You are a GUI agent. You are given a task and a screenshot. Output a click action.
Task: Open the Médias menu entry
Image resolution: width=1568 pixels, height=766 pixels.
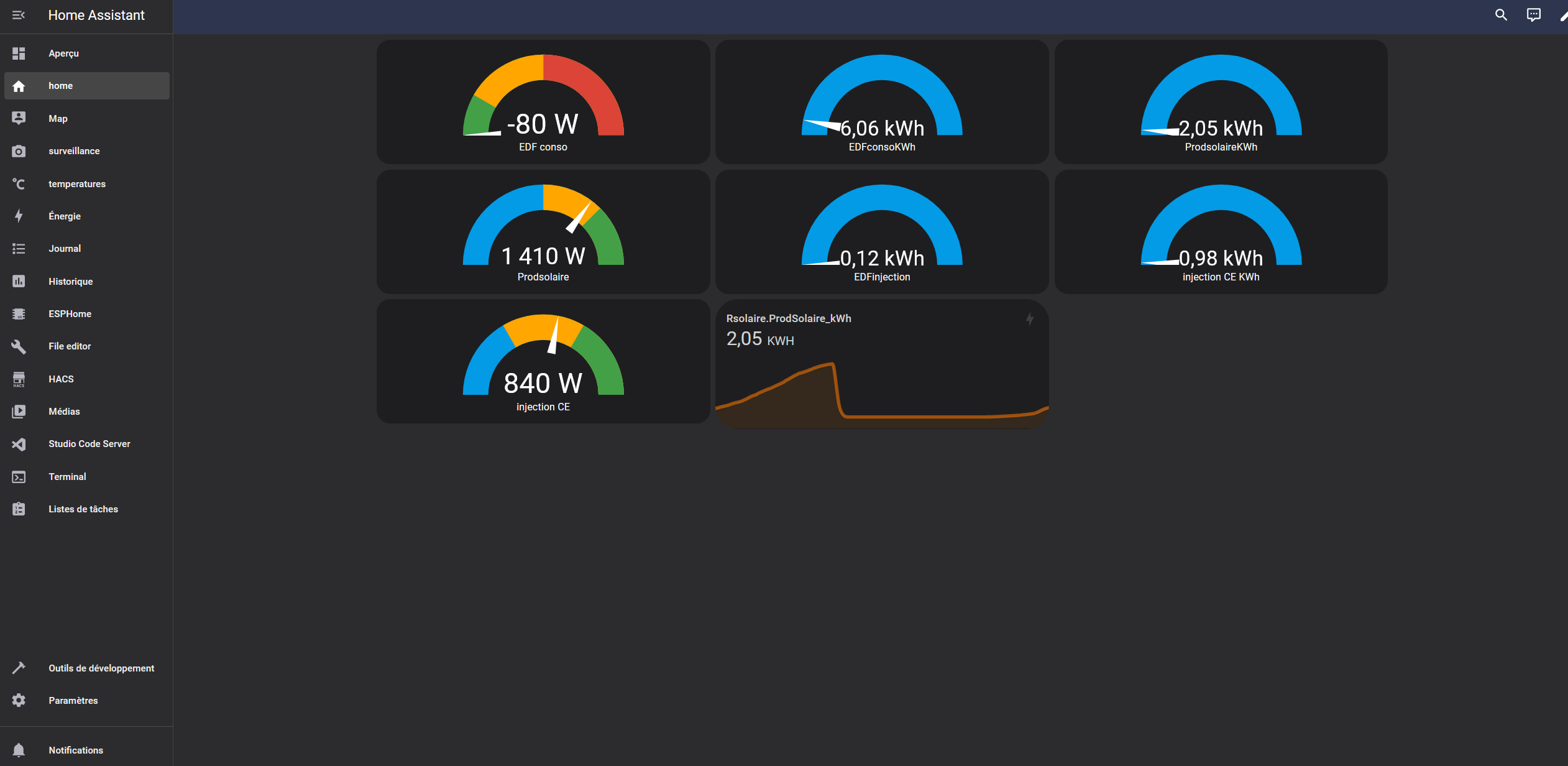coord(87,412)
